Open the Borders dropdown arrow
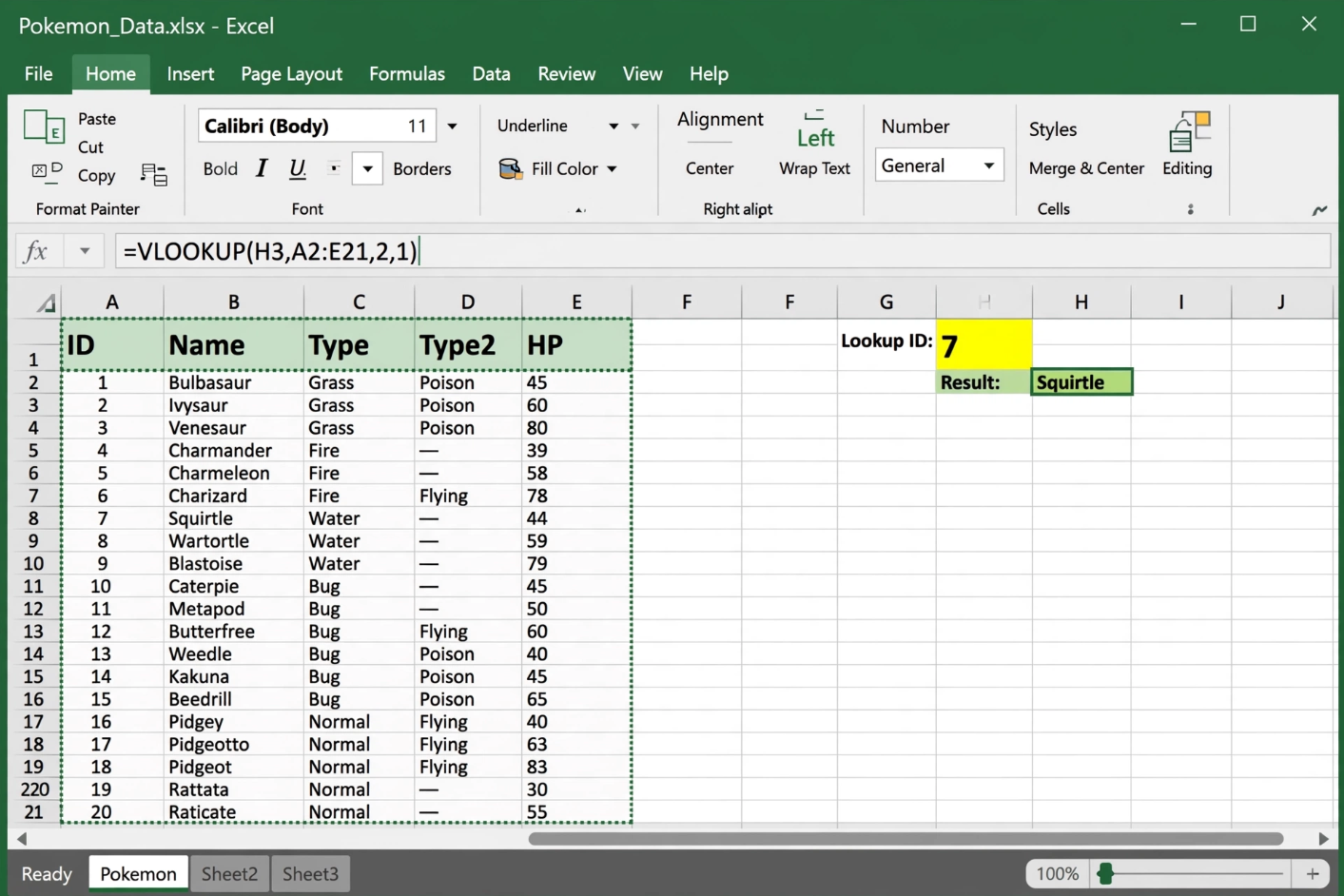The height and width of the screenshot is (896, 1344). 367,168
